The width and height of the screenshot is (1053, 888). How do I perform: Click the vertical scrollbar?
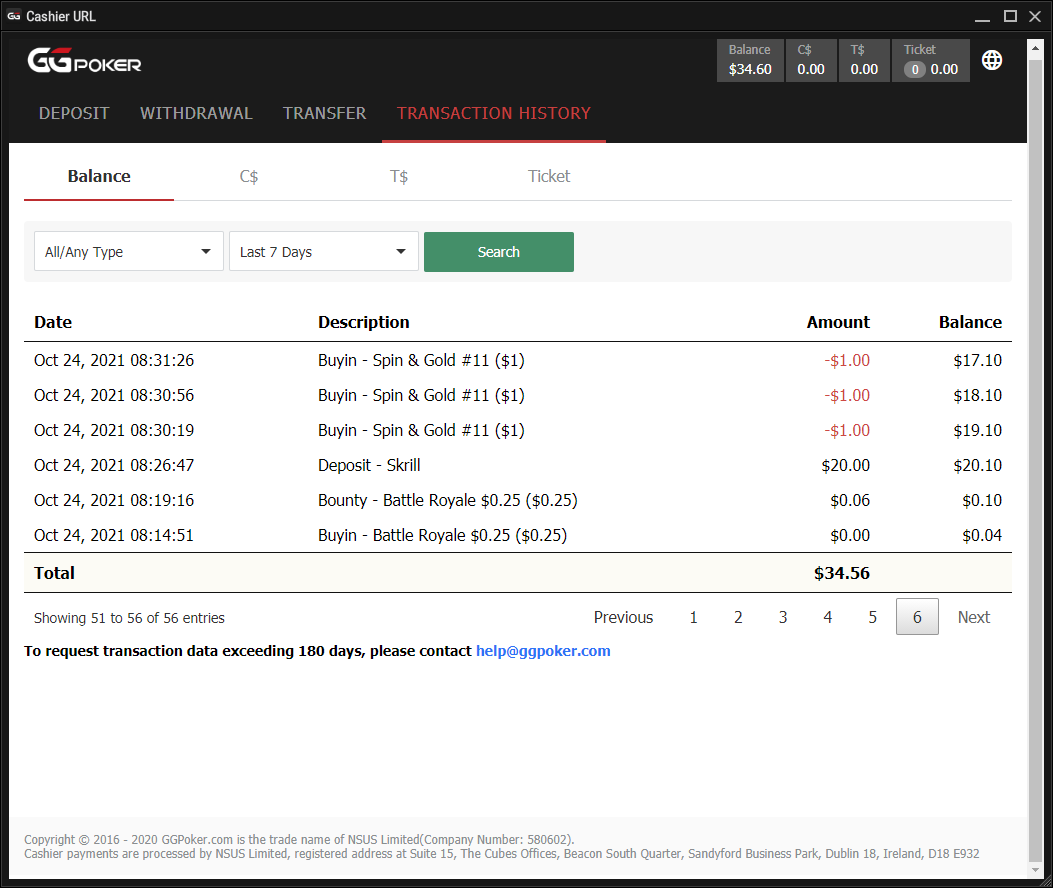click(1036, 400)
